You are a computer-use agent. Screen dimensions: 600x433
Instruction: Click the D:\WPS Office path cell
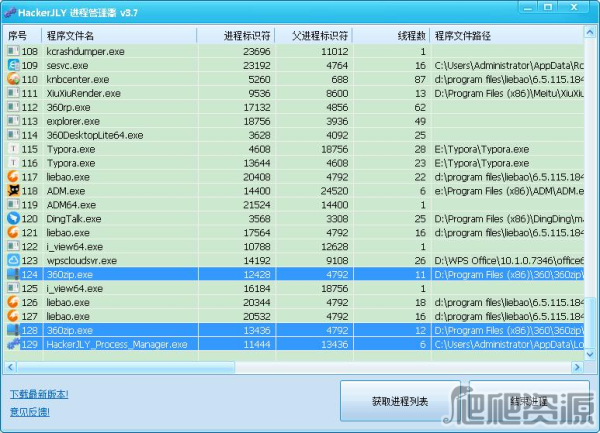click(509, 260)
